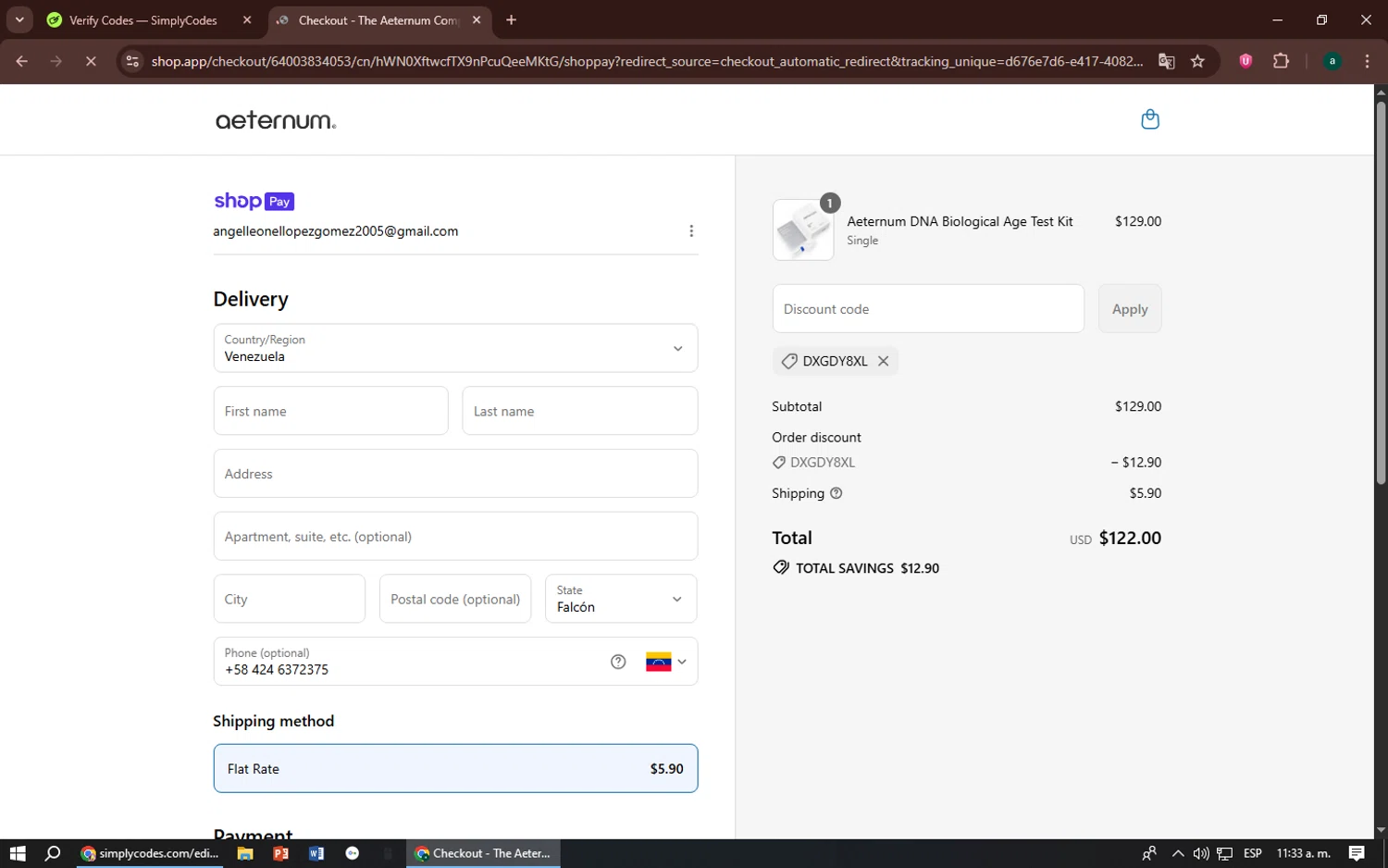This screenshot has width=1388, height=868.
Task: Click the Apply discount button
Action: [x=1130, y=308]
